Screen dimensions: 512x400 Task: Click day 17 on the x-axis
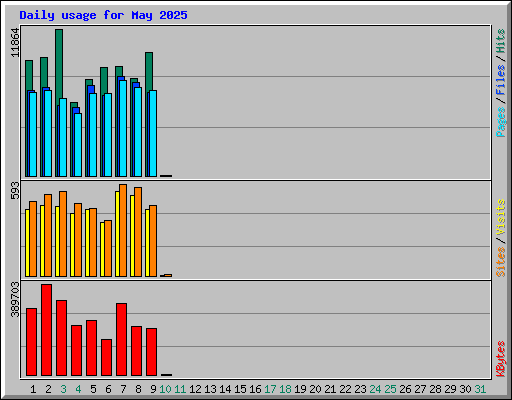pos(270,389)
